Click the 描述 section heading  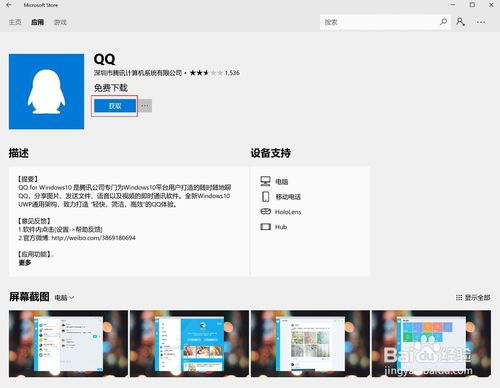(19, 153)
